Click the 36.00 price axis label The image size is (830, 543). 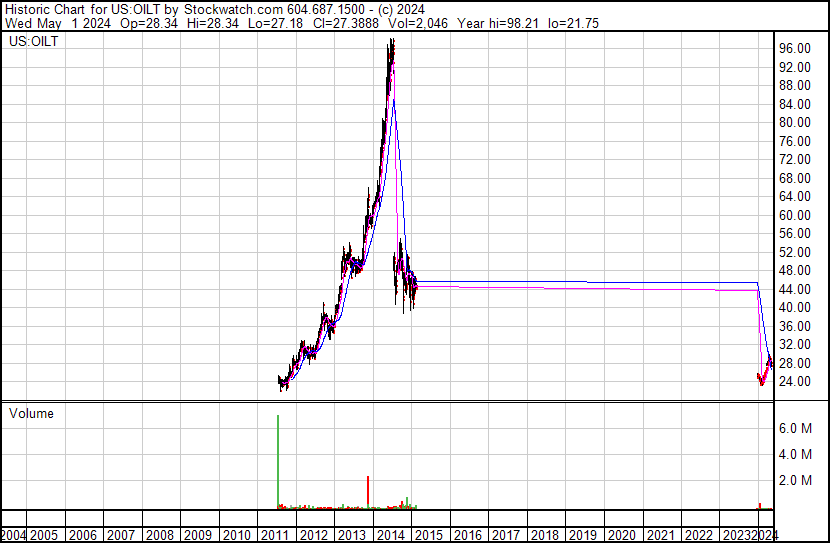point(795,327)
